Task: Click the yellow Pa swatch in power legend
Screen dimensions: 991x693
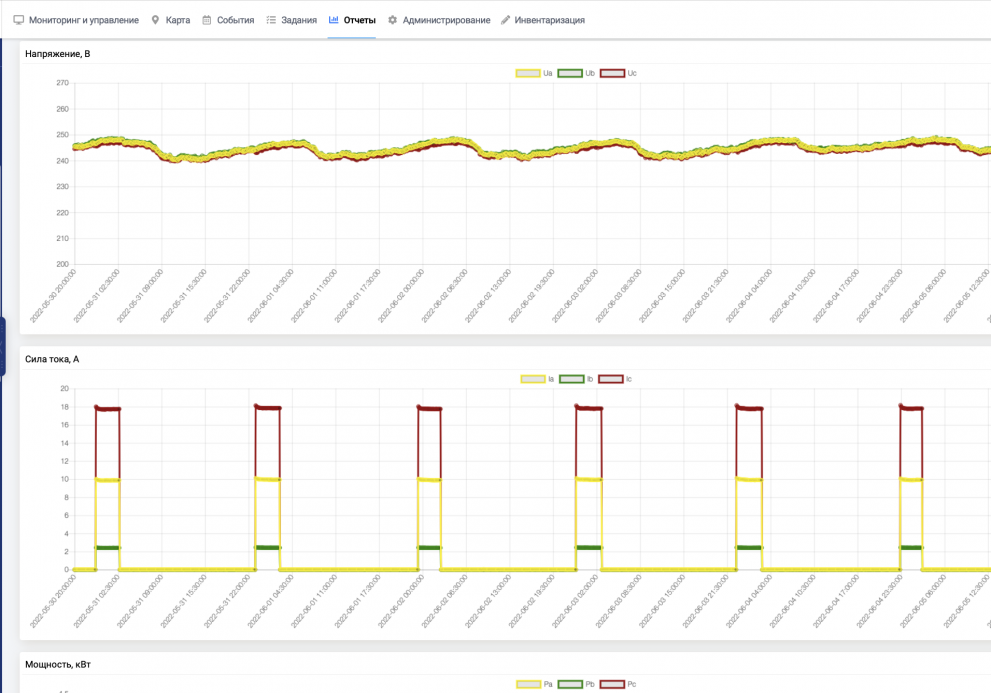Action: pos(528,684)
